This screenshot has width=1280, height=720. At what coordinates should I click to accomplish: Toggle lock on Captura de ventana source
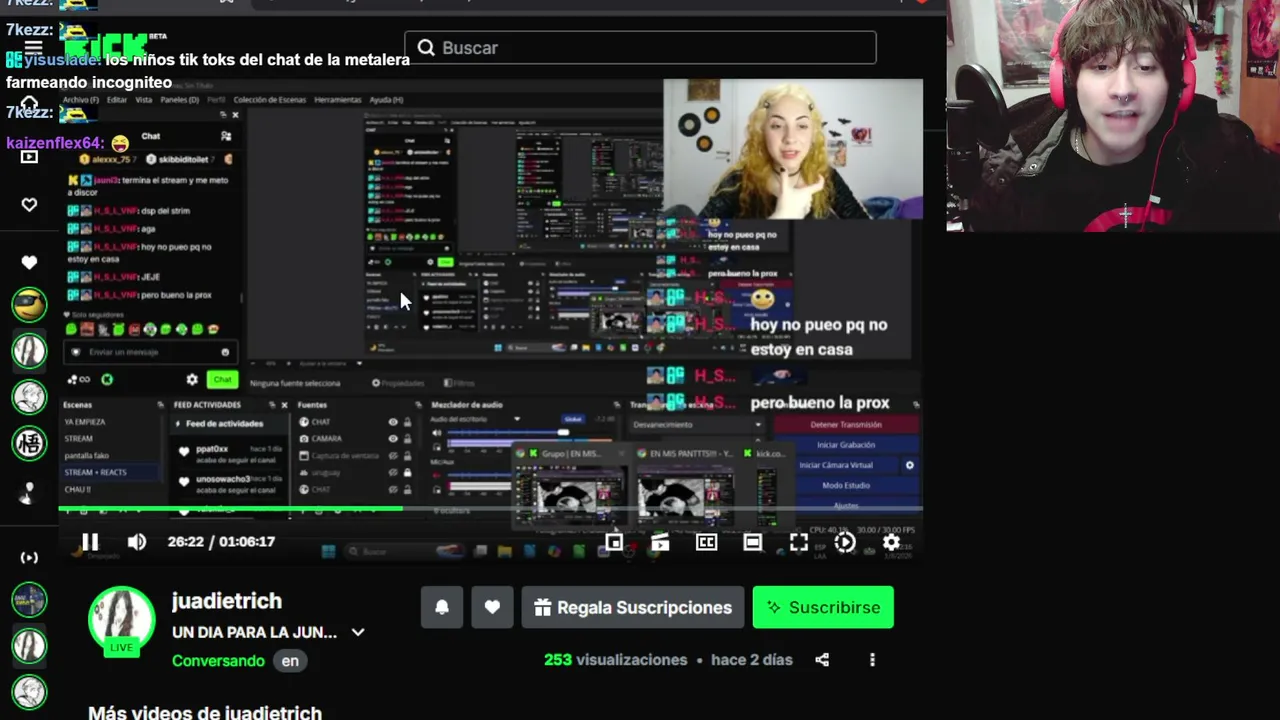click(x=407, y=456)
